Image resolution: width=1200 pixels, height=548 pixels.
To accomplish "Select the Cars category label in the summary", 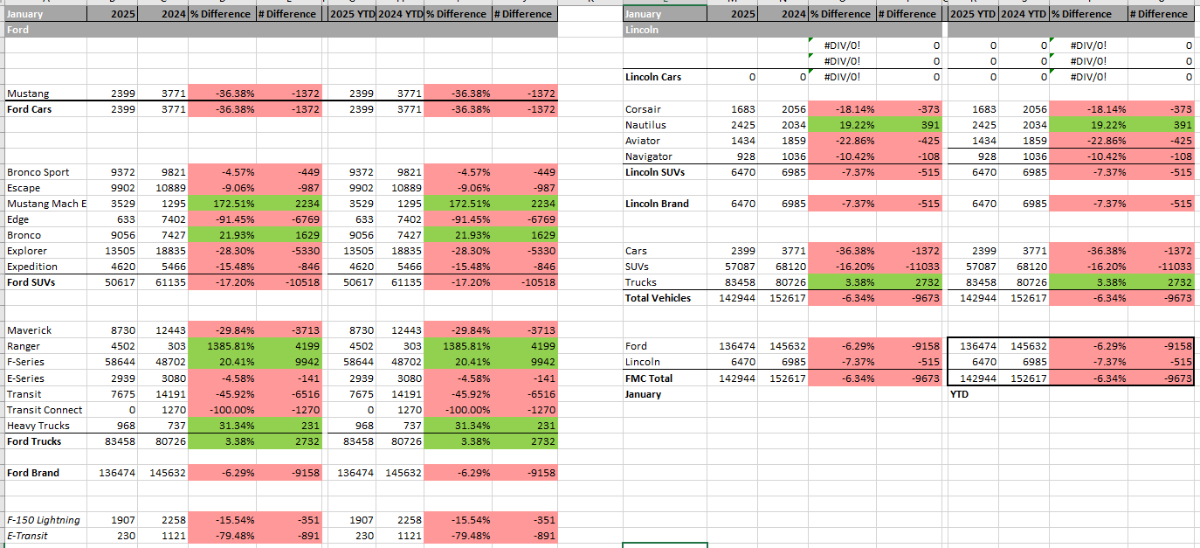I will pos(636,251).
